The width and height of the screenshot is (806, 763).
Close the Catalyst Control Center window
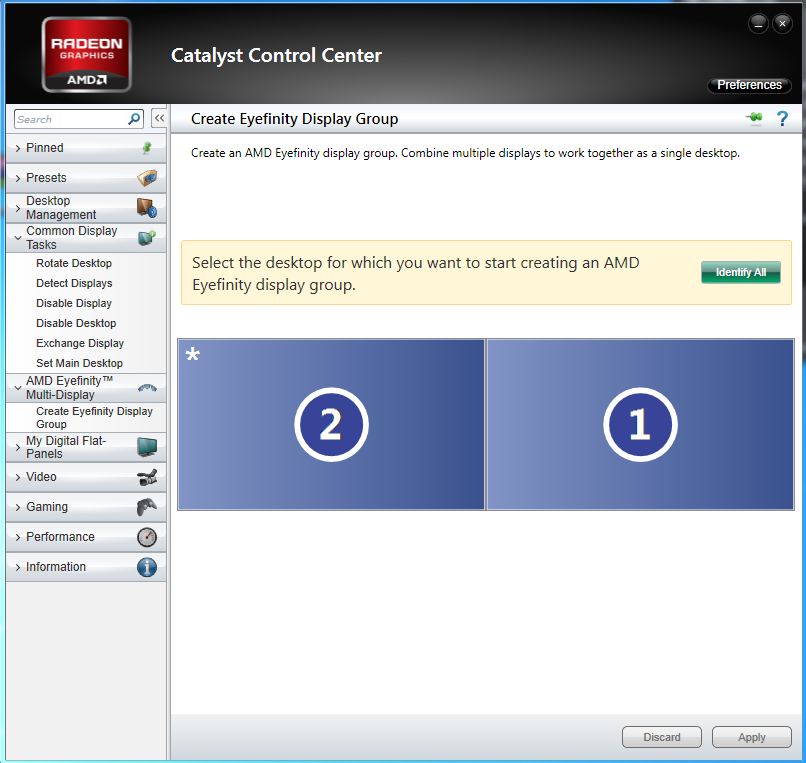[x=782, y=23]
